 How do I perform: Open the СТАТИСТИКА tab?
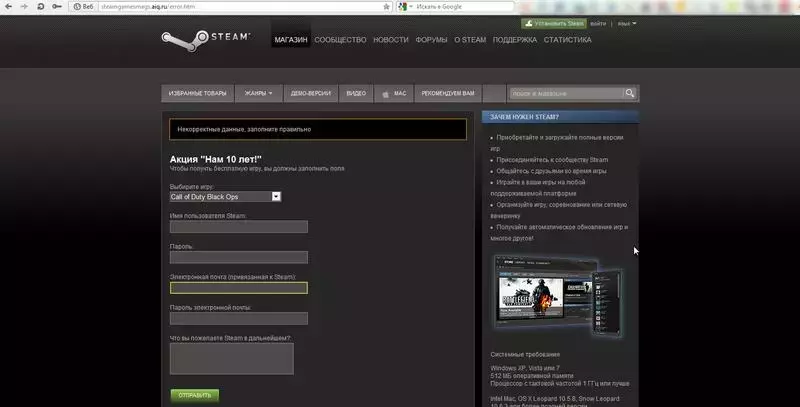(x=567, y=40)
